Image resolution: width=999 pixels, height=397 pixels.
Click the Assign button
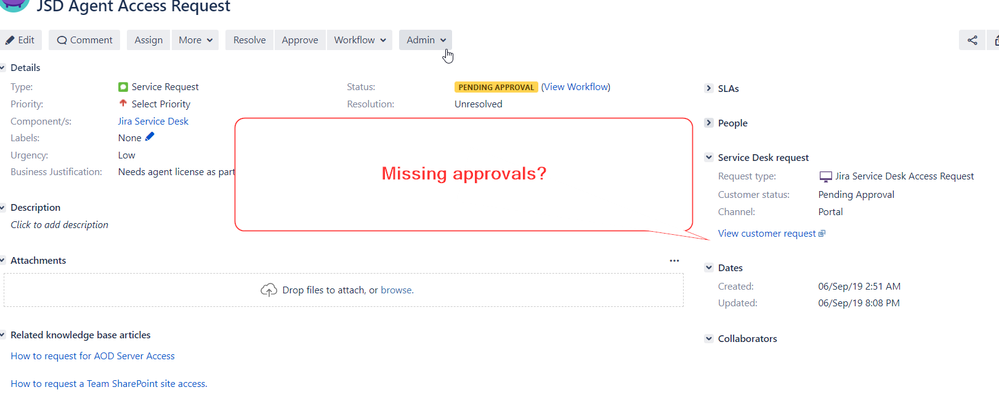[148, 40]
